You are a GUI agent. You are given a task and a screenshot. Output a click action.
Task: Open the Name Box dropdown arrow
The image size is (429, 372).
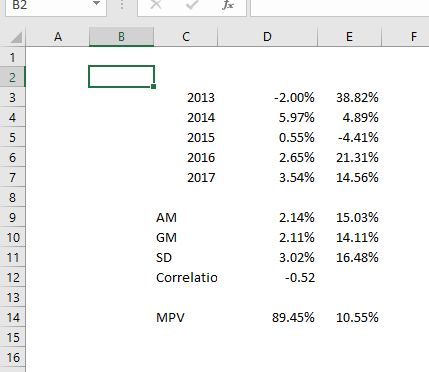[96, 4]
